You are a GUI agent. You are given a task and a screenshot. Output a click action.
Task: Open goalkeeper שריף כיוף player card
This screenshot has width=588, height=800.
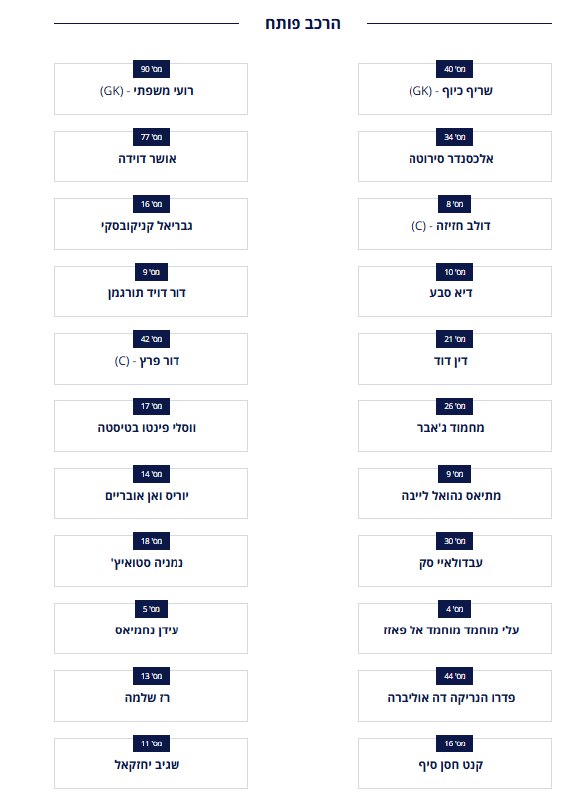[454, 89]
